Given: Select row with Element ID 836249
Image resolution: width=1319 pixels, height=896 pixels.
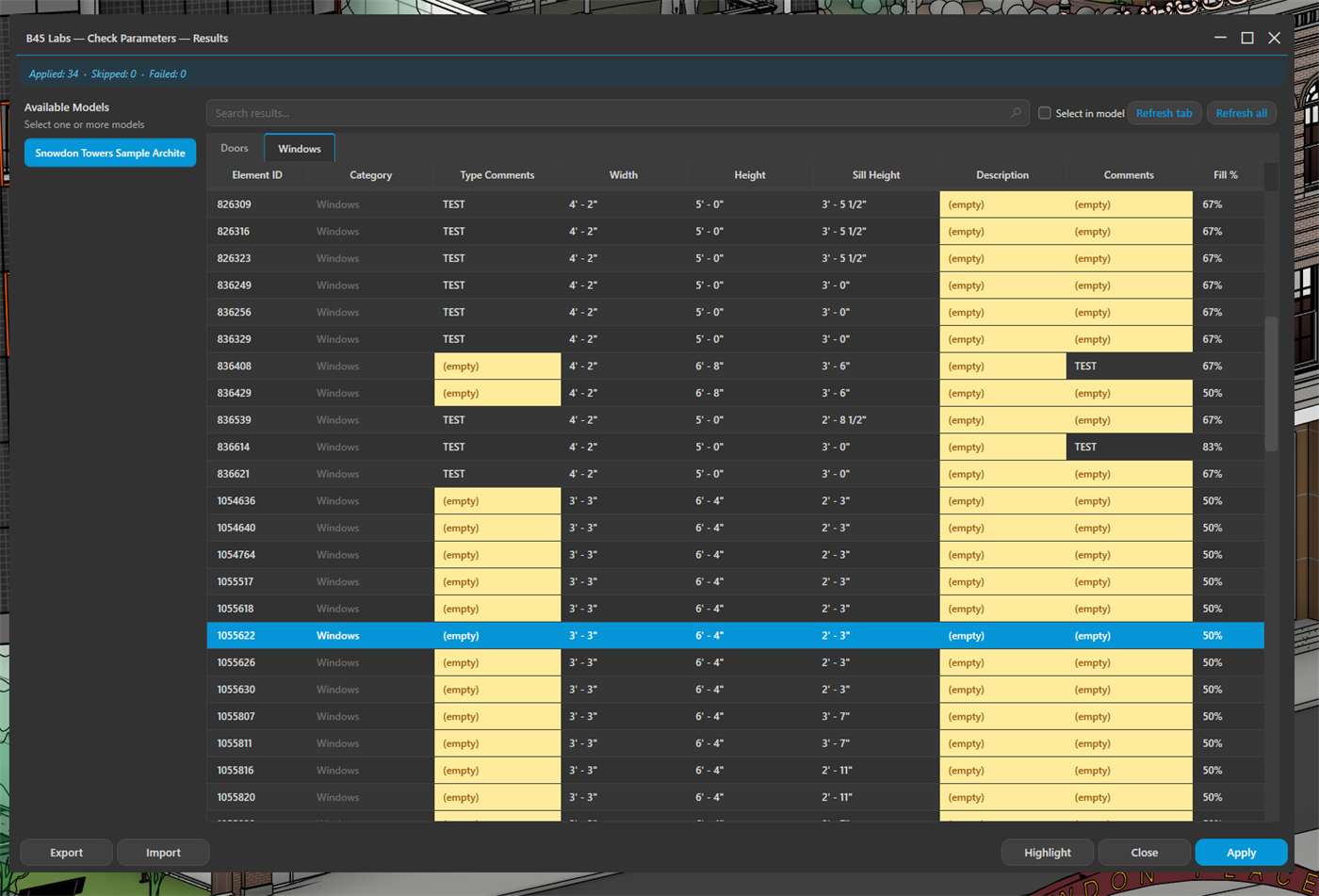Looking at the screenshot, I should tap(736, 285).
